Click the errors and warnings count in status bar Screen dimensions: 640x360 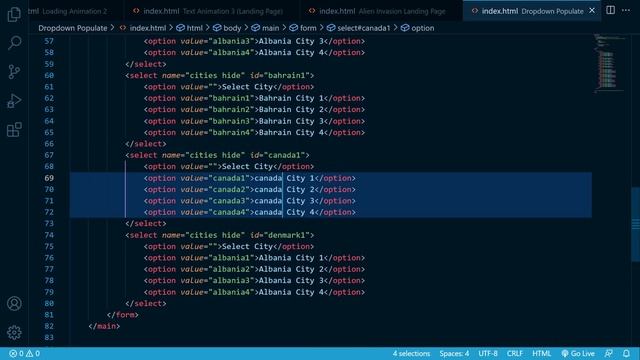(x=24, y=353)
